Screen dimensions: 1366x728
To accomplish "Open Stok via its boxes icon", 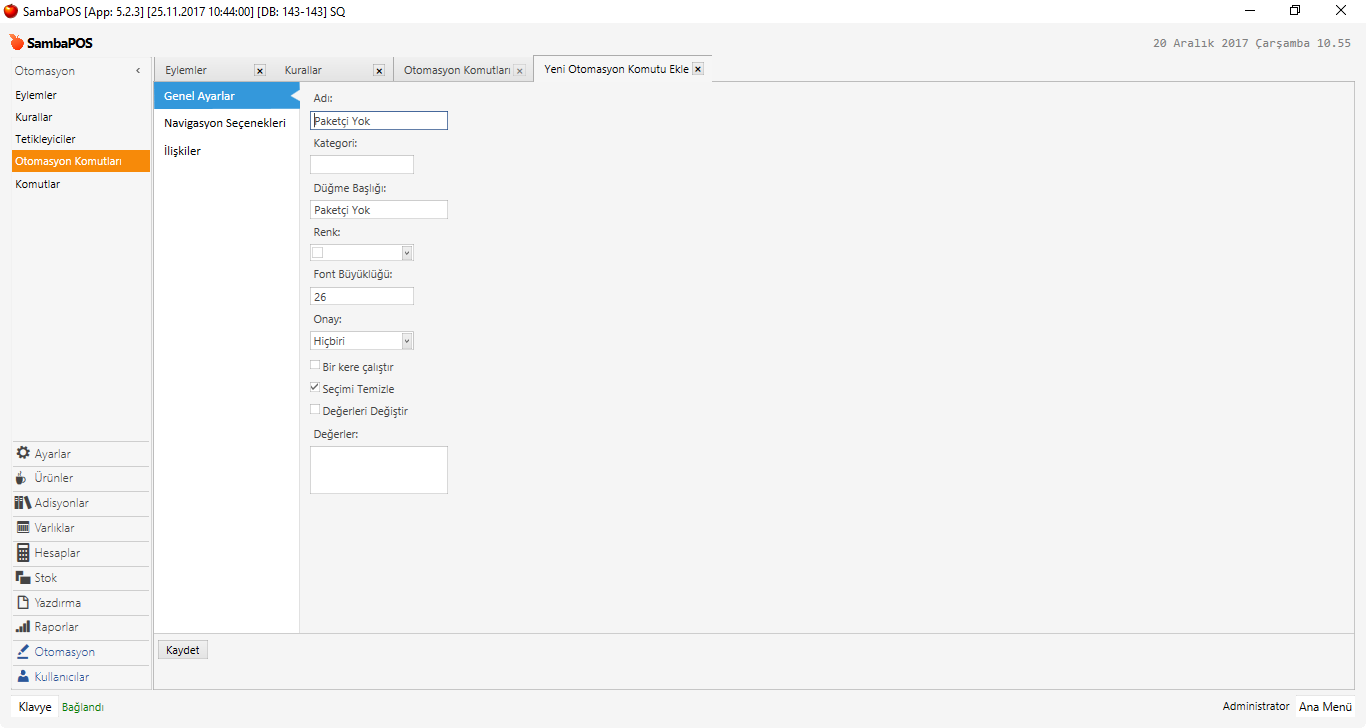I will point(23,578).
